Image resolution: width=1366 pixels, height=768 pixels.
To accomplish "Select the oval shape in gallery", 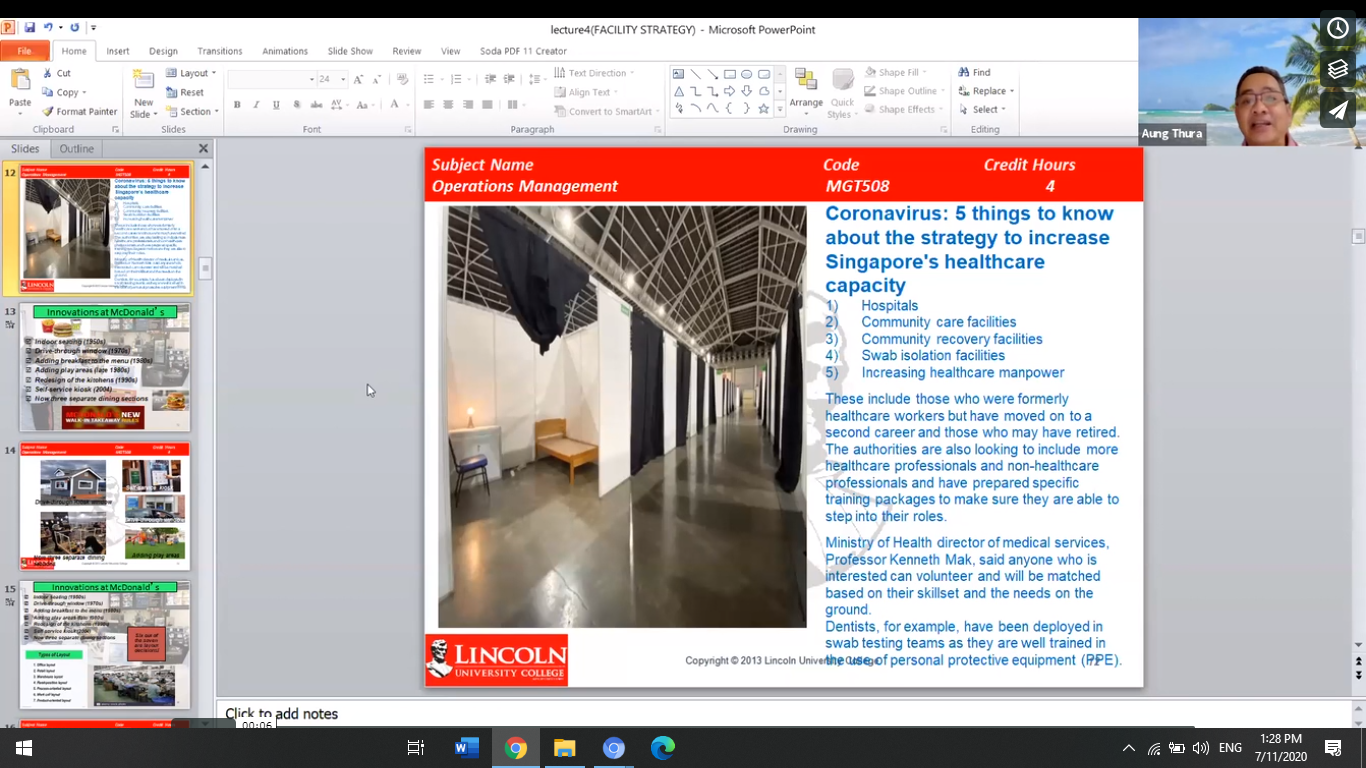I will tap(747, 74).
